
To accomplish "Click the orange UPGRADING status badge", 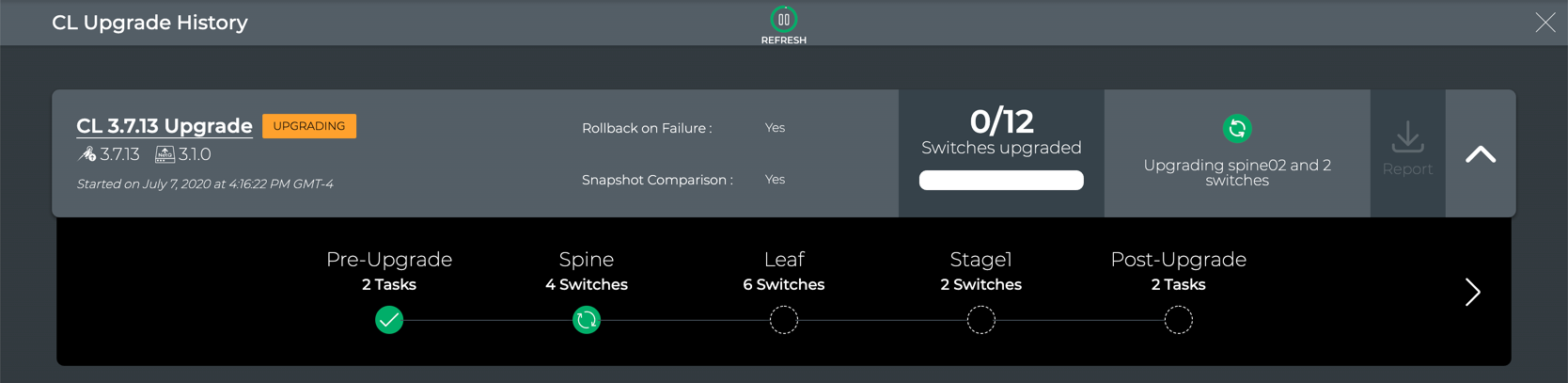I will tap(309, 126).
